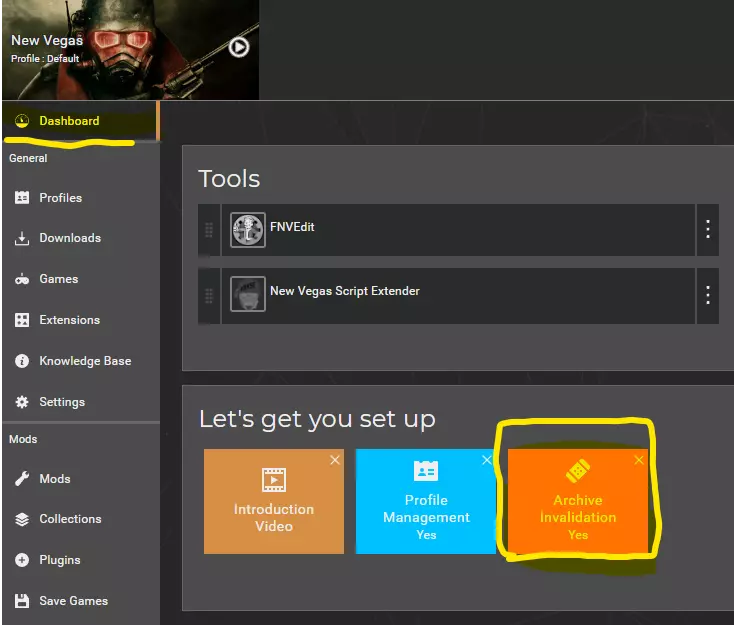734x625 pixels.
Task: Dismiss the Archive Invalidation tile
Action: tap(639, 460)
